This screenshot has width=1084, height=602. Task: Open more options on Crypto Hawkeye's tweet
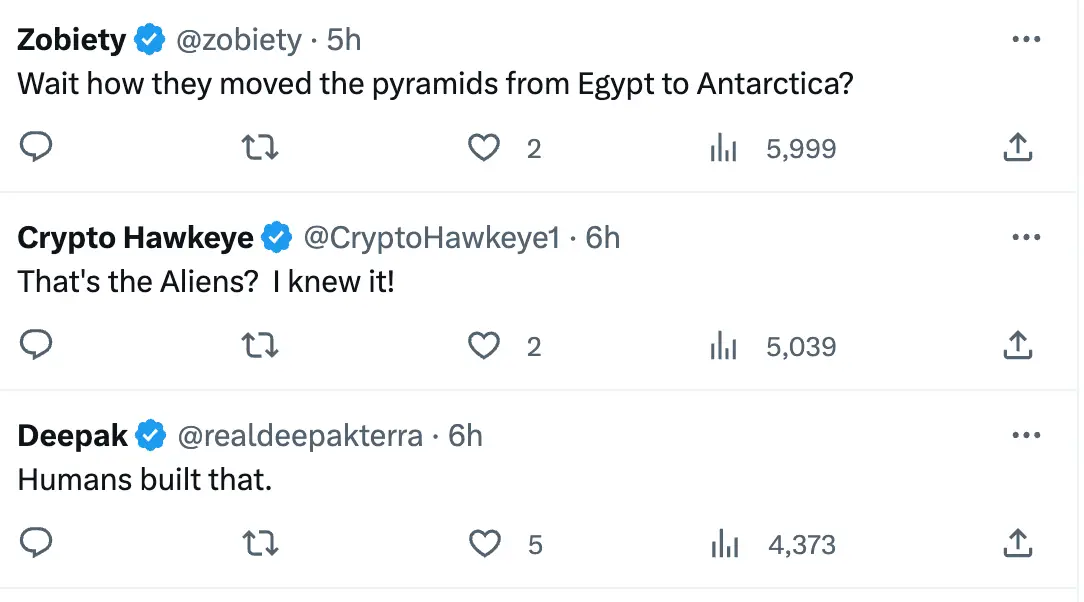click(x=1025, y=236)
